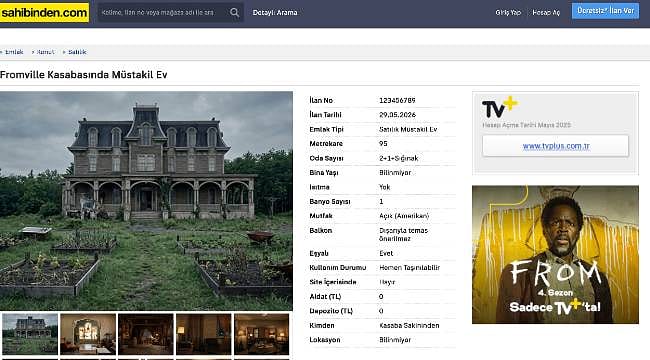The image size is (650, 360).
Task: Select the fireplace room thumbnail
Action: coord(146,334)
